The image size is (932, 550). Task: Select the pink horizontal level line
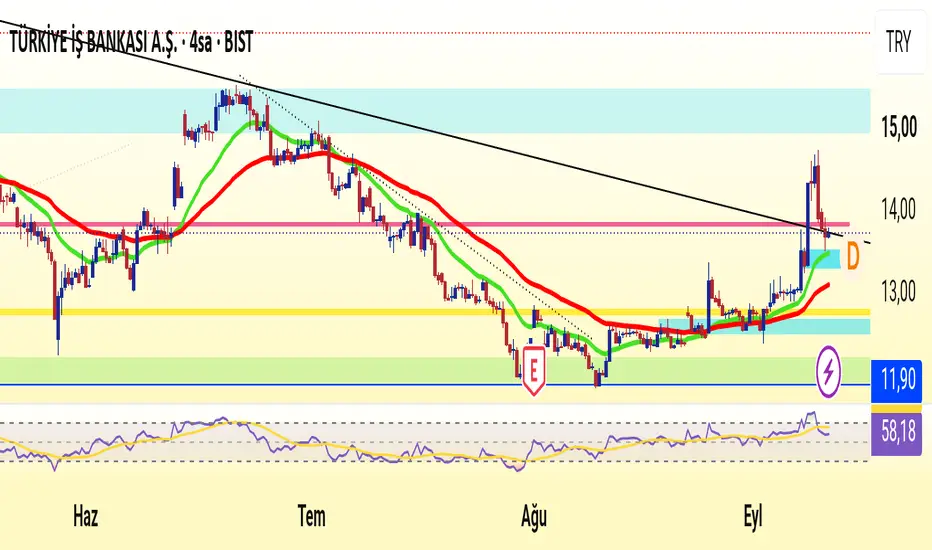(x=425, y=224)
